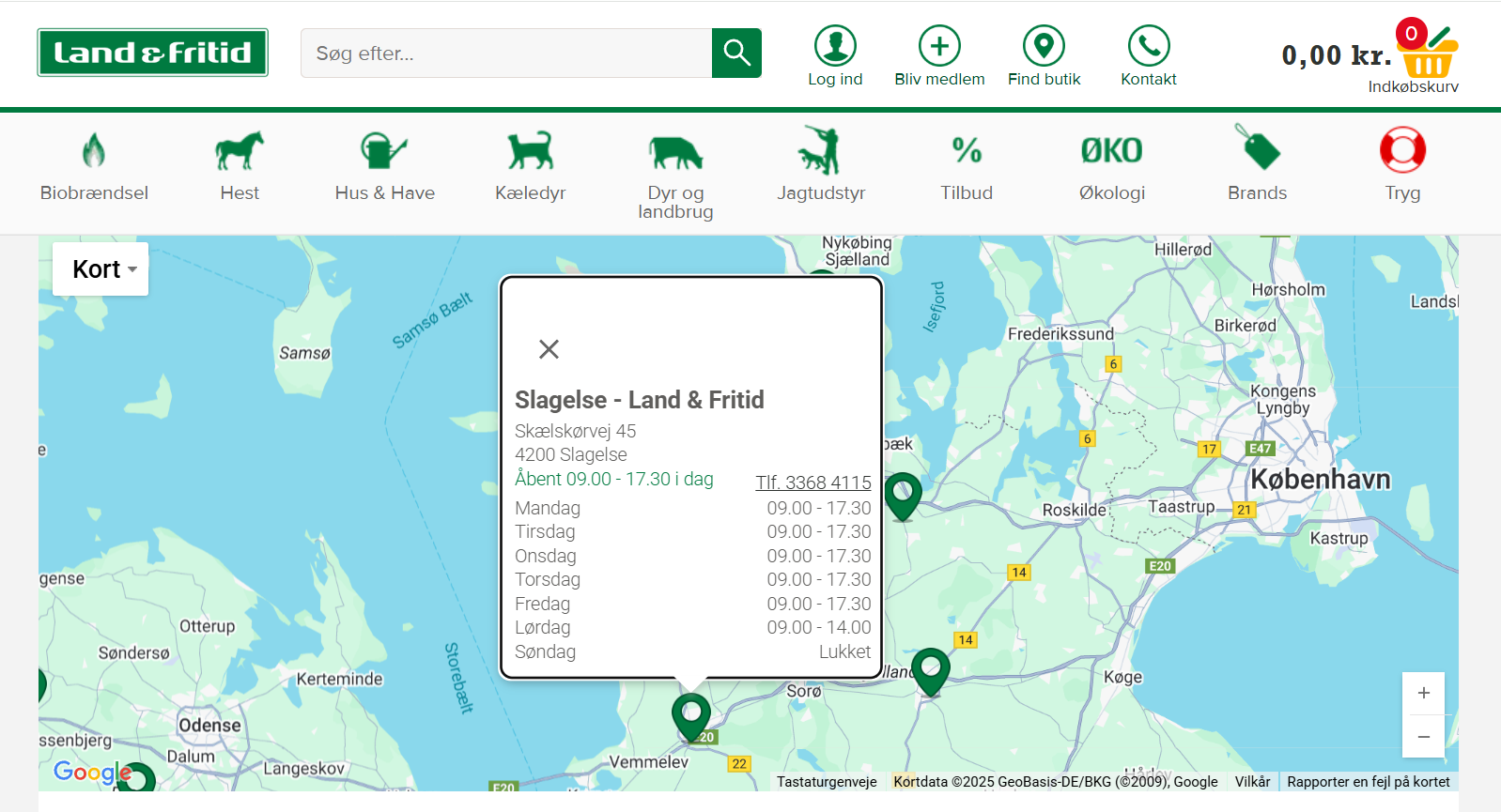Open the Tilbud percent icon

(x=967, y=150)
